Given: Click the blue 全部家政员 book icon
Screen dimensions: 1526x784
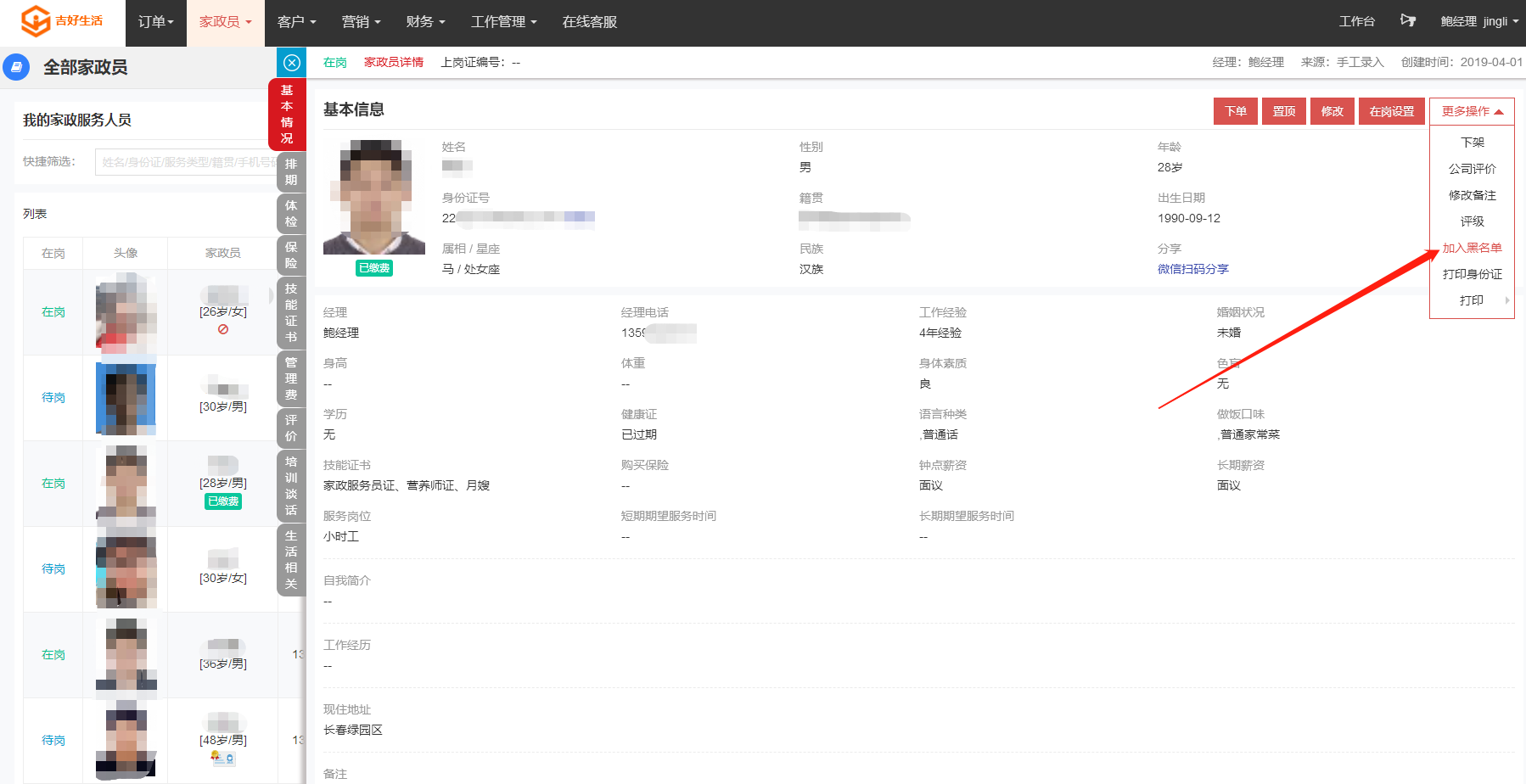Looking at the screenshot, I should tap(16, 67).
